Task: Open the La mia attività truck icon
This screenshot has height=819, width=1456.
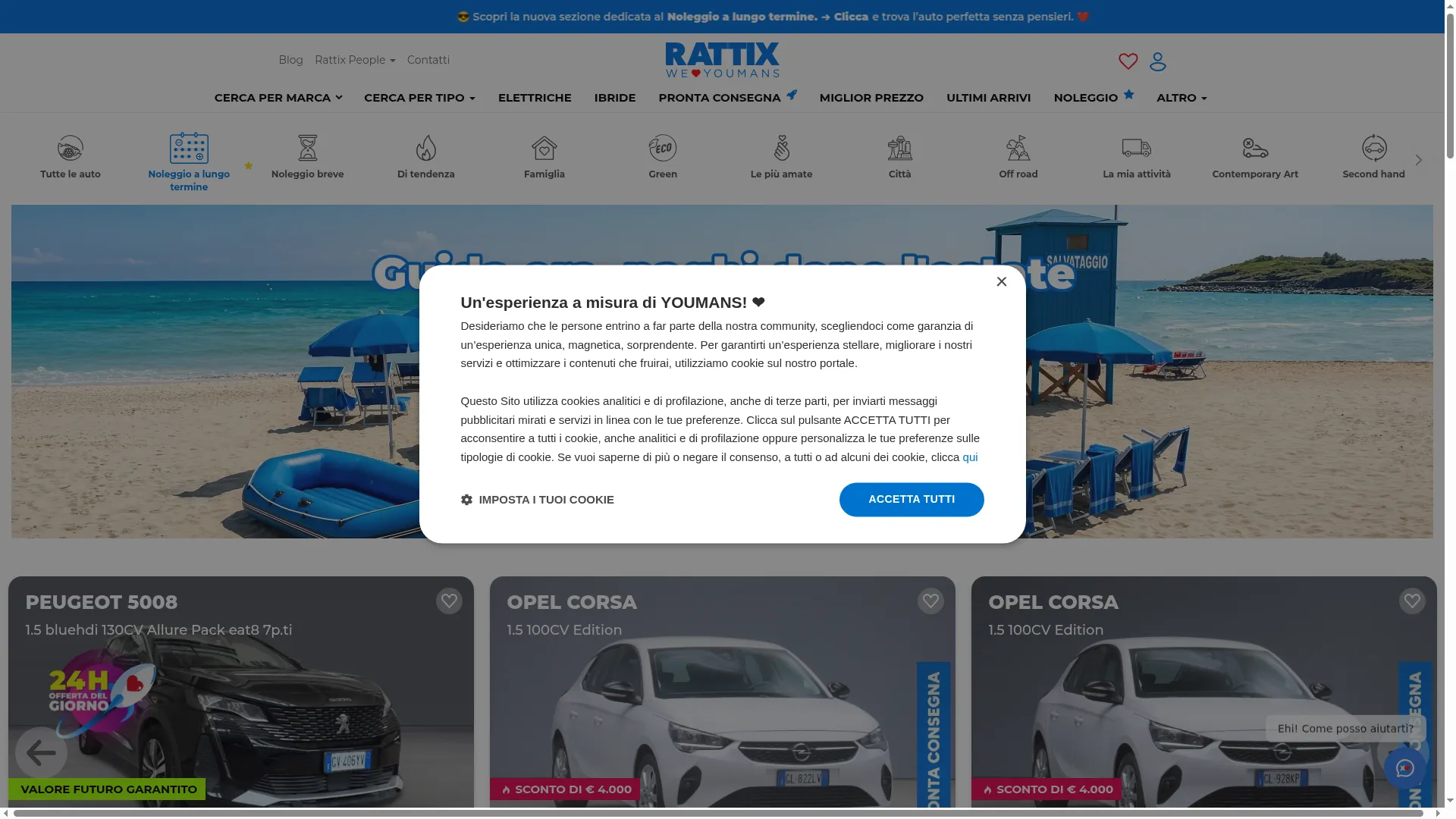Action: (x=1137, y=148)
